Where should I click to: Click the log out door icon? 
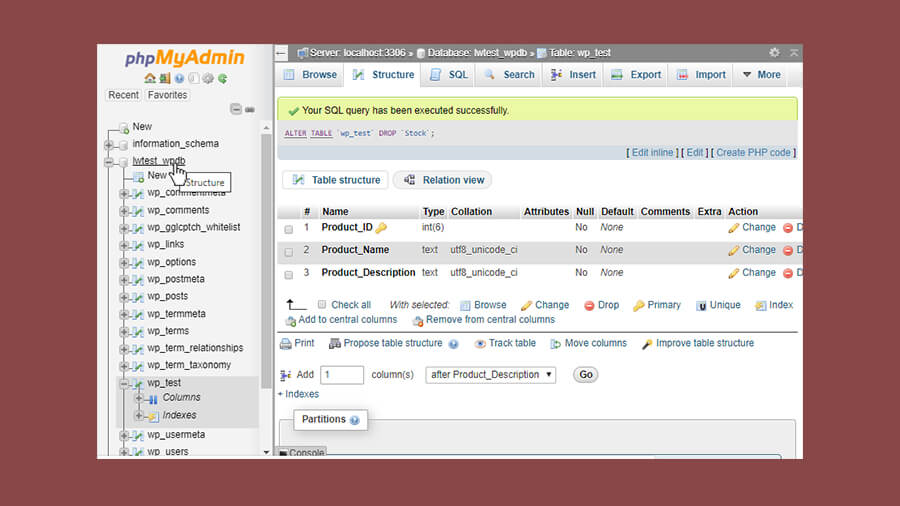[164, 78]
